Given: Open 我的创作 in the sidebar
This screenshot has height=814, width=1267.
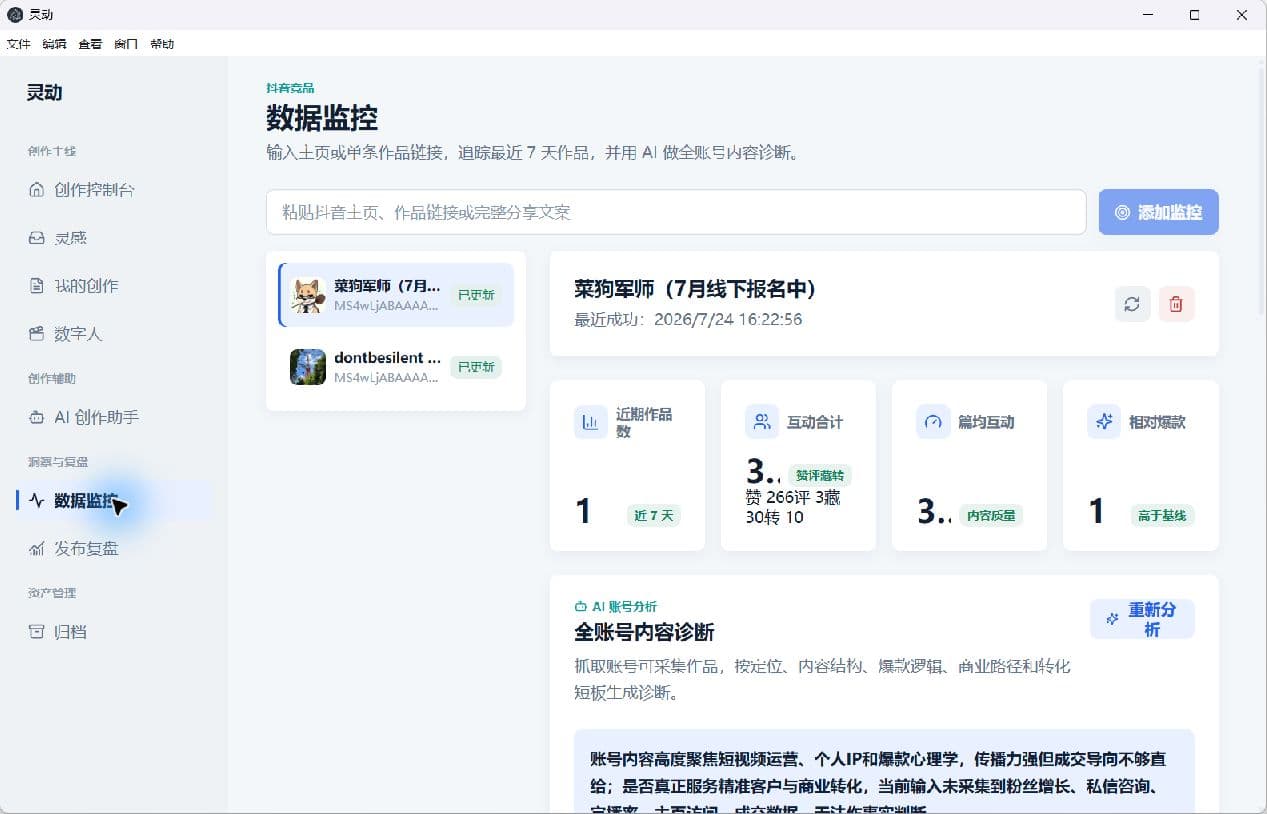Looking at the screenshot, I should point(114,286).
